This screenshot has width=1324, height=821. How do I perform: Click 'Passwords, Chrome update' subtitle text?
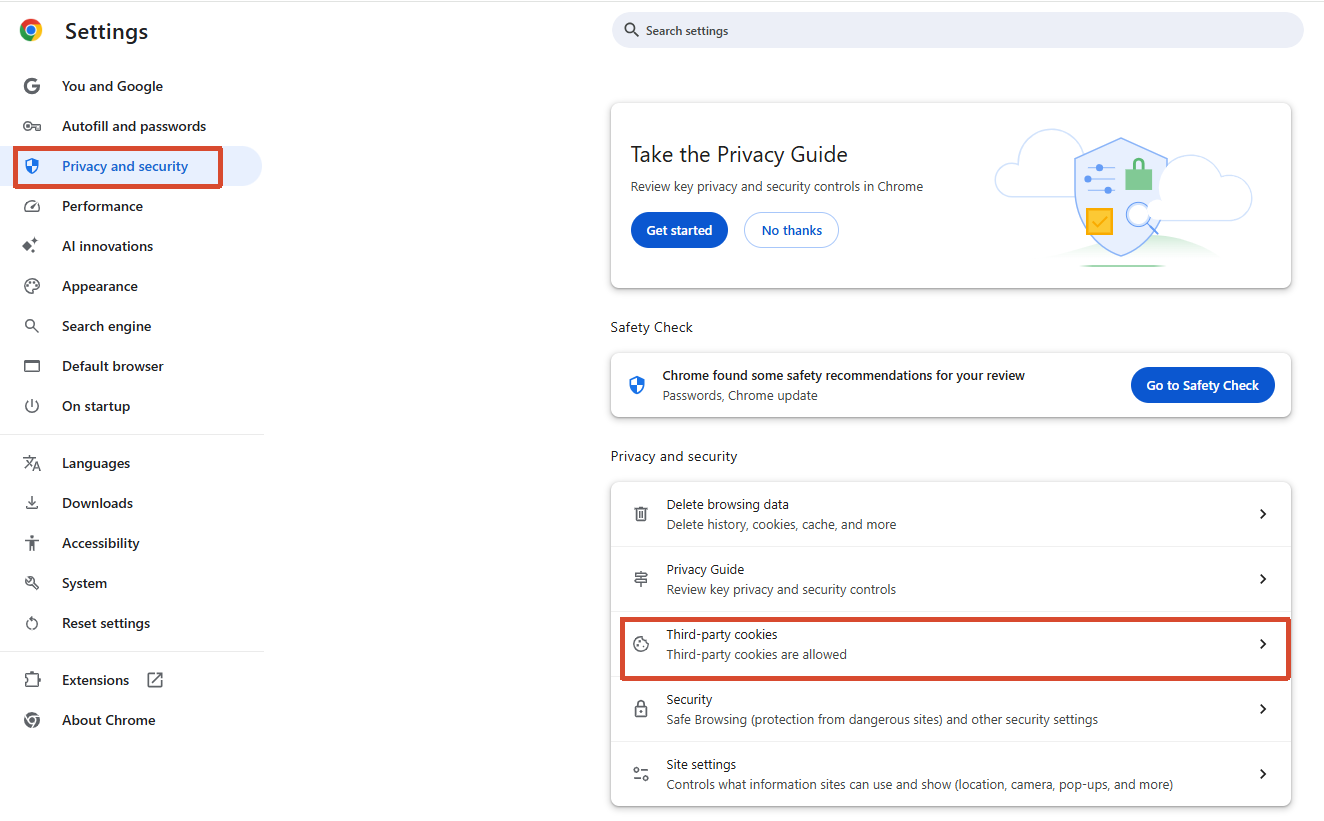740,396
